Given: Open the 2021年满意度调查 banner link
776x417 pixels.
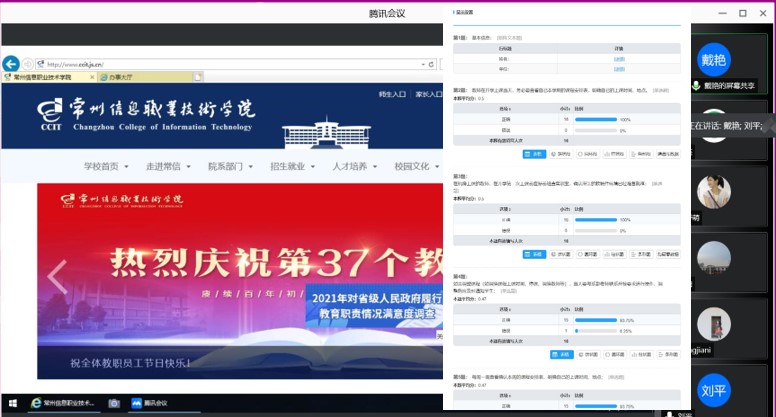Looking at the screenshot, I should pyautogui.click(x=375, y=306).
